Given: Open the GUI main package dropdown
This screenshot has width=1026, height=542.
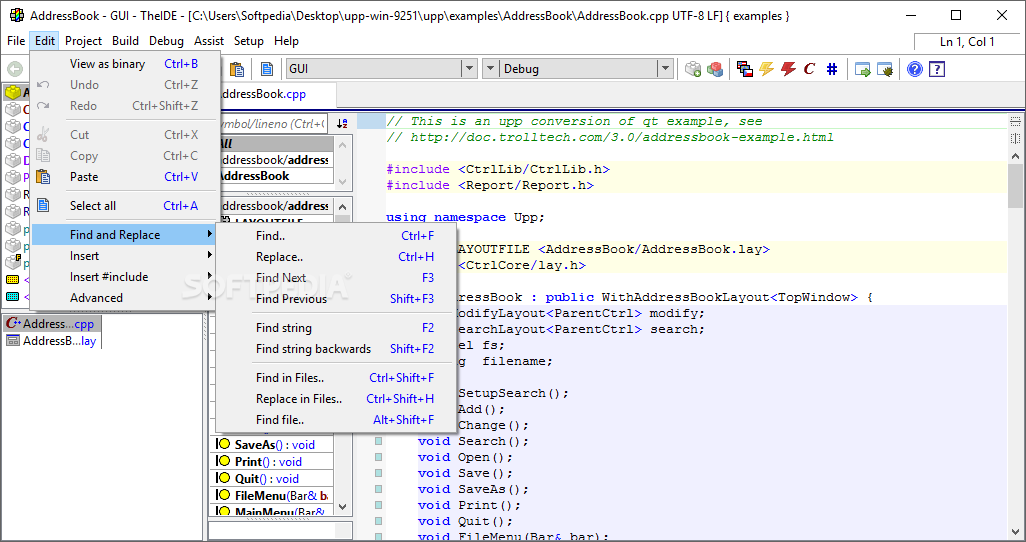Looking at the screenshot, I should tap(381, 69).
